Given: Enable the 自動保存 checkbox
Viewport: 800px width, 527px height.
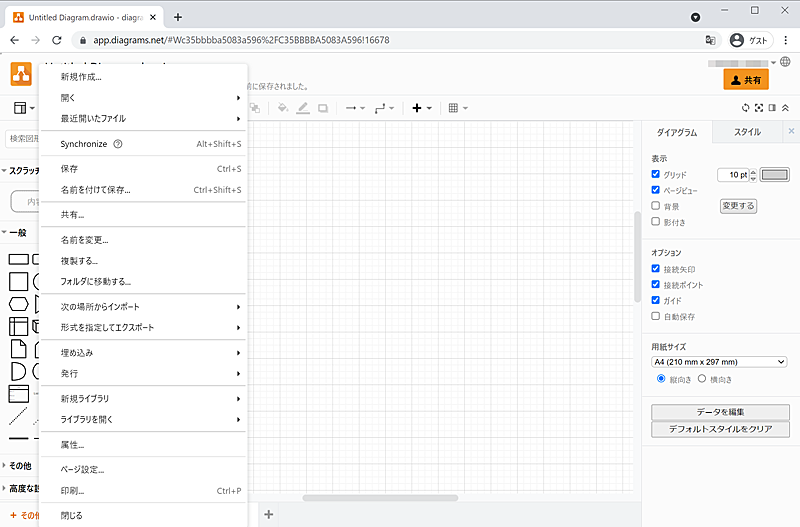Looking at the screenshot, I should tap(656, 317).
